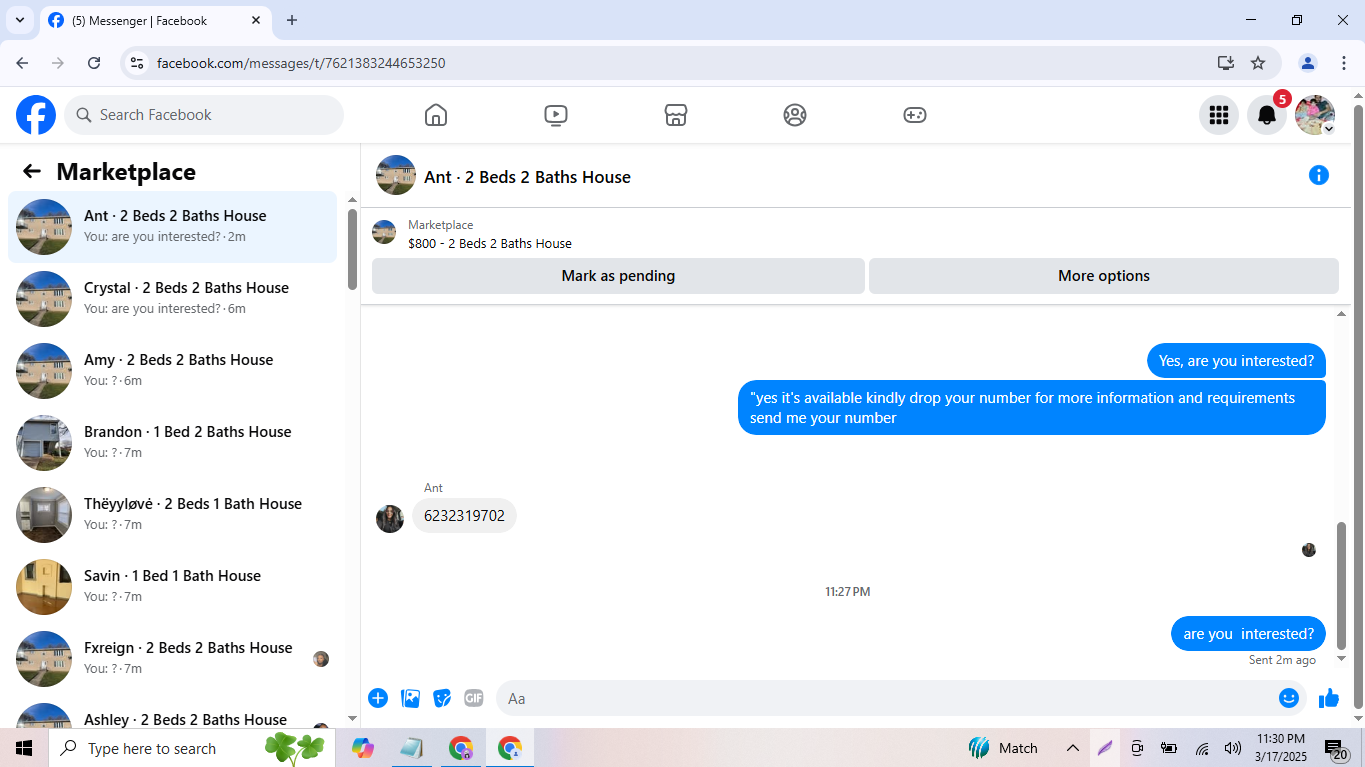This screenshot has width=1365, height=767.
Task: Open the Groups icon in top navigation
Action: click(795, 115)
